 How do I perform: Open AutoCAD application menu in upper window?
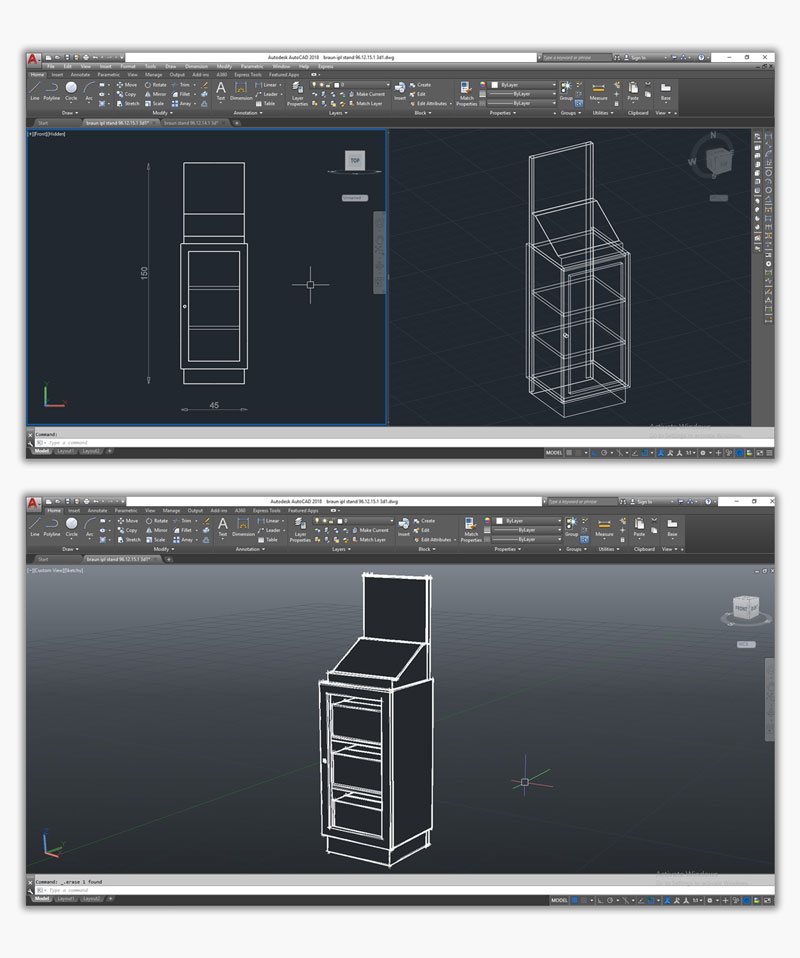pyautogui.click(x=33, y=59)
